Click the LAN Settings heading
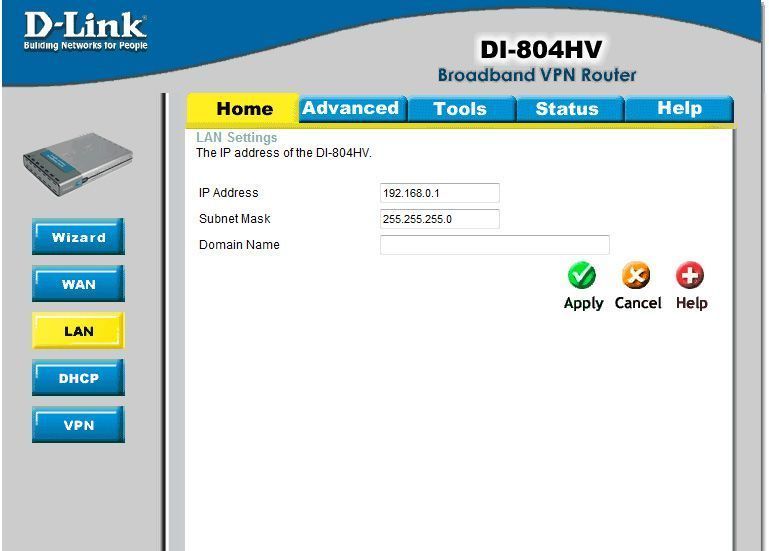 point(237,137)
